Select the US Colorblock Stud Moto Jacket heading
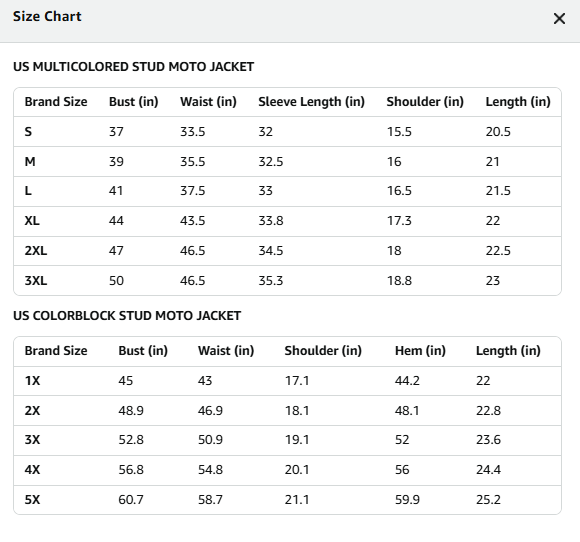The width and height of the screenshot is (580, 542). pyautogui.click(x=127, y=316)
